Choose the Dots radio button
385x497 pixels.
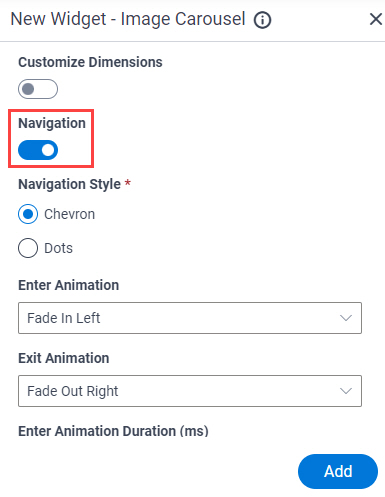(x=28, y=248)
